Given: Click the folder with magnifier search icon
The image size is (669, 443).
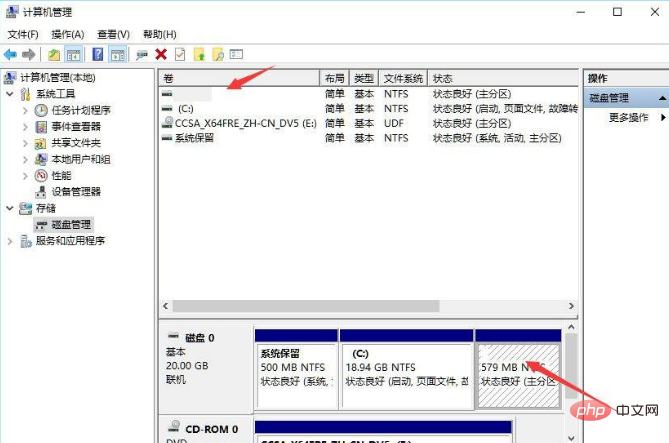Looking at the screenshot, I should 218,55.
